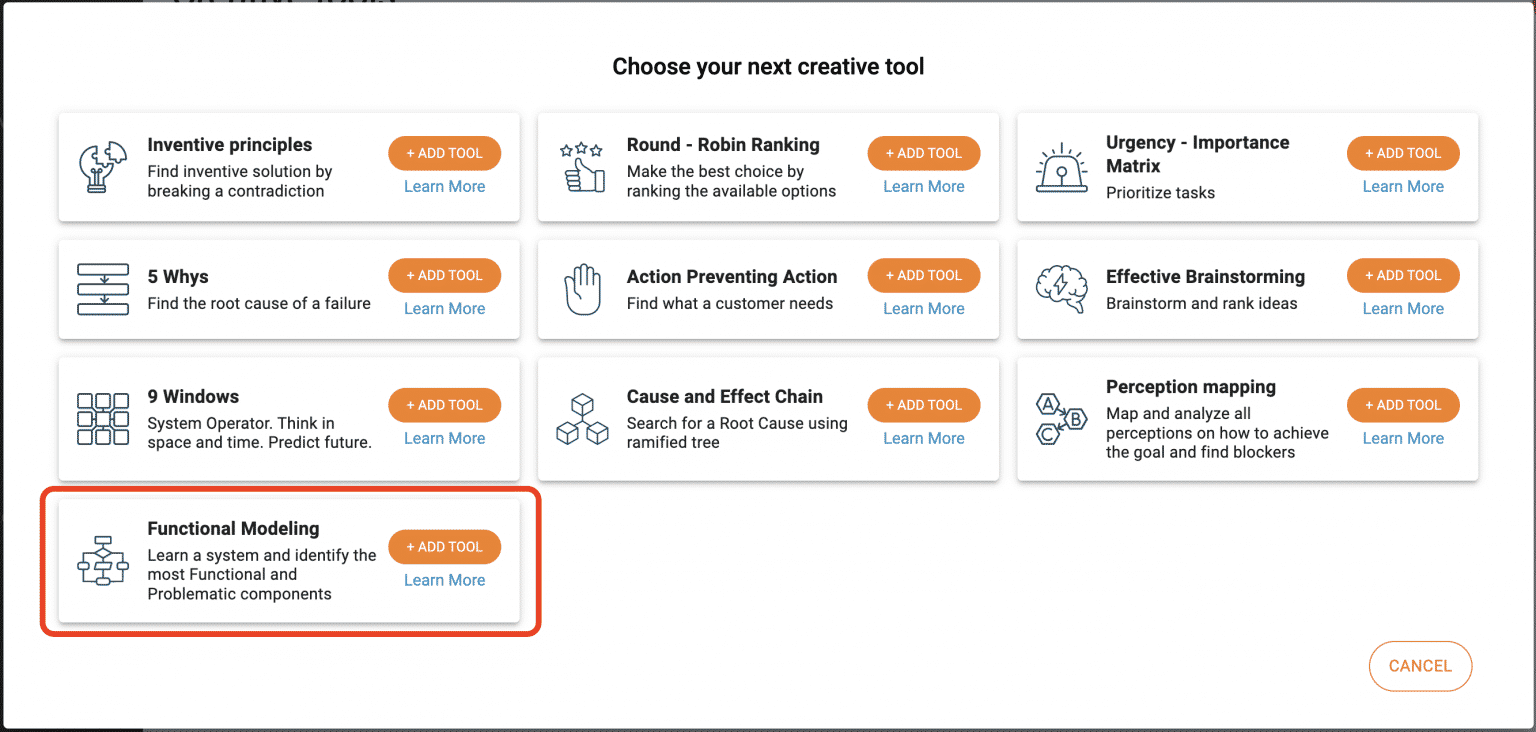Click the Functional Modeling flowchart icon

pos(103,561)
